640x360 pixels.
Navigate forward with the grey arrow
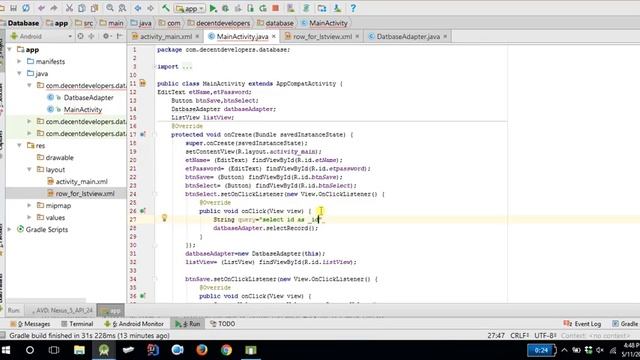pos(150,8)
